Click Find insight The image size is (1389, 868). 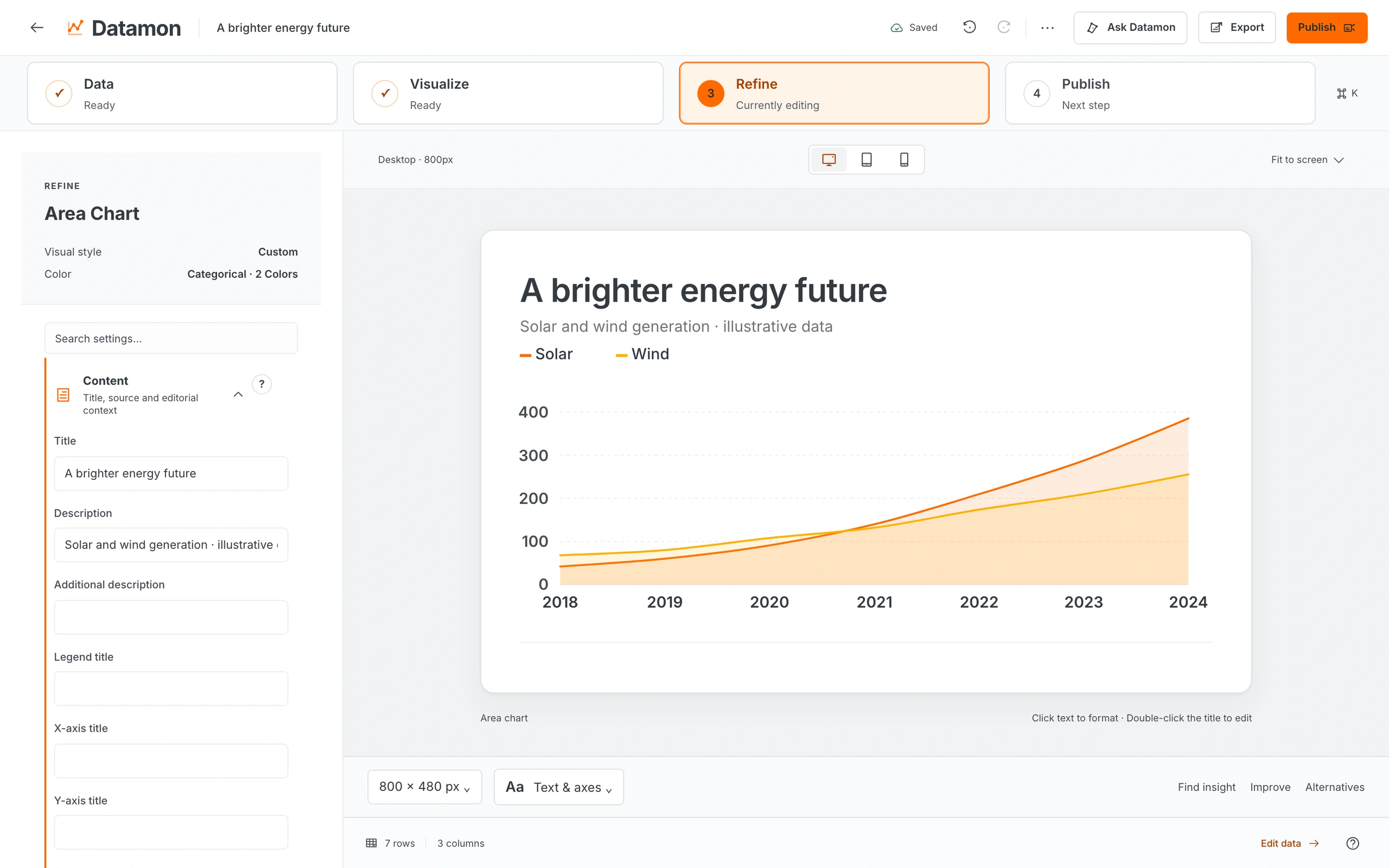pyautogui.click(x=1207, y=787)
